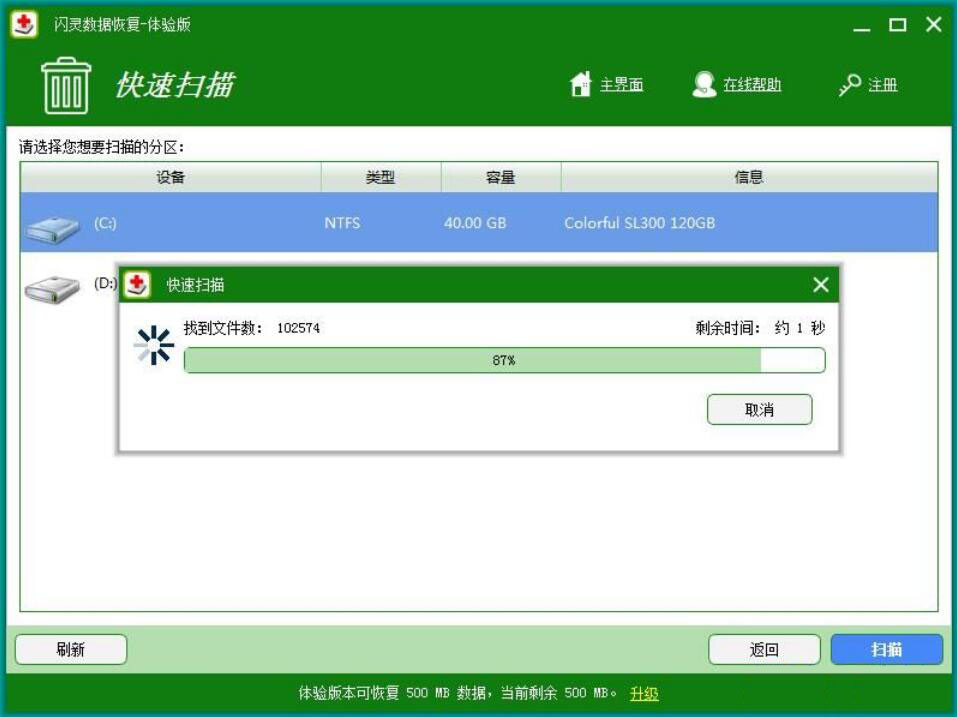Click the 升级 upgrade link
957x717 pixels.
pyautogui.click(x=644, y=693)
